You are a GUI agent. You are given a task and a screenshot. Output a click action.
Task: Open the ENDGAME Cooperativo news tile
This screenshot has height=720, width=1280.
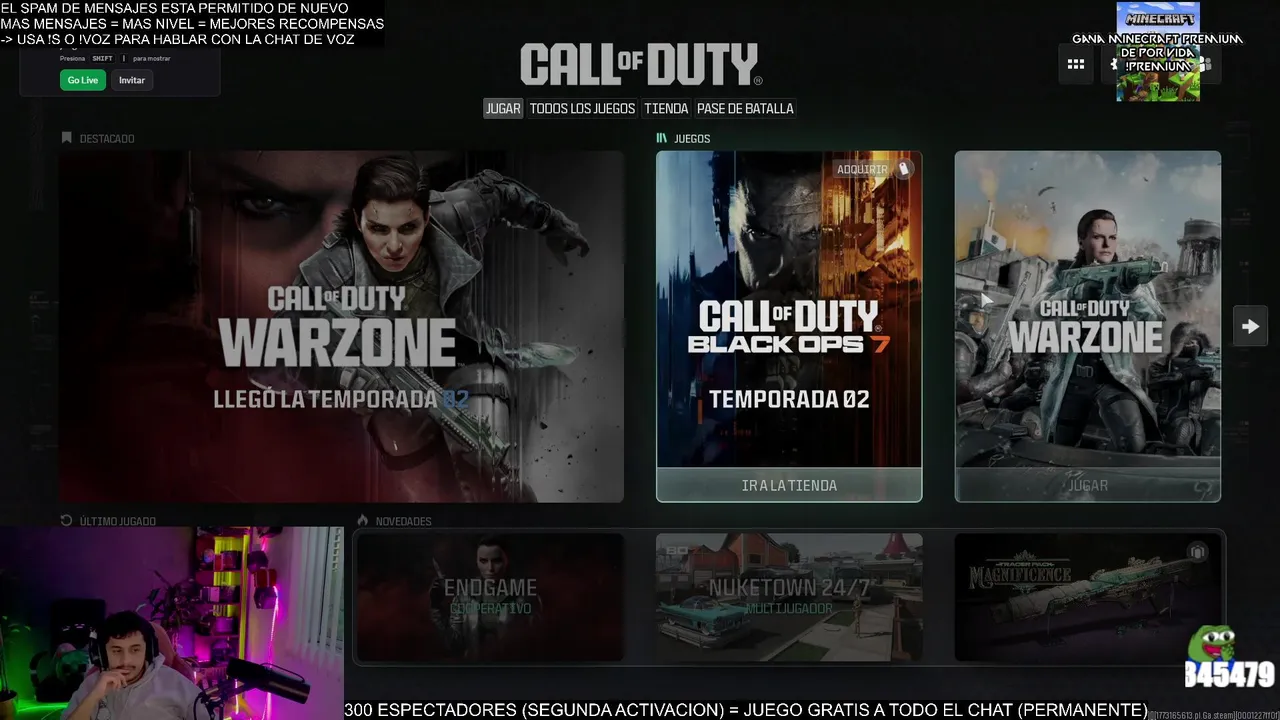(x=490, y=597)
